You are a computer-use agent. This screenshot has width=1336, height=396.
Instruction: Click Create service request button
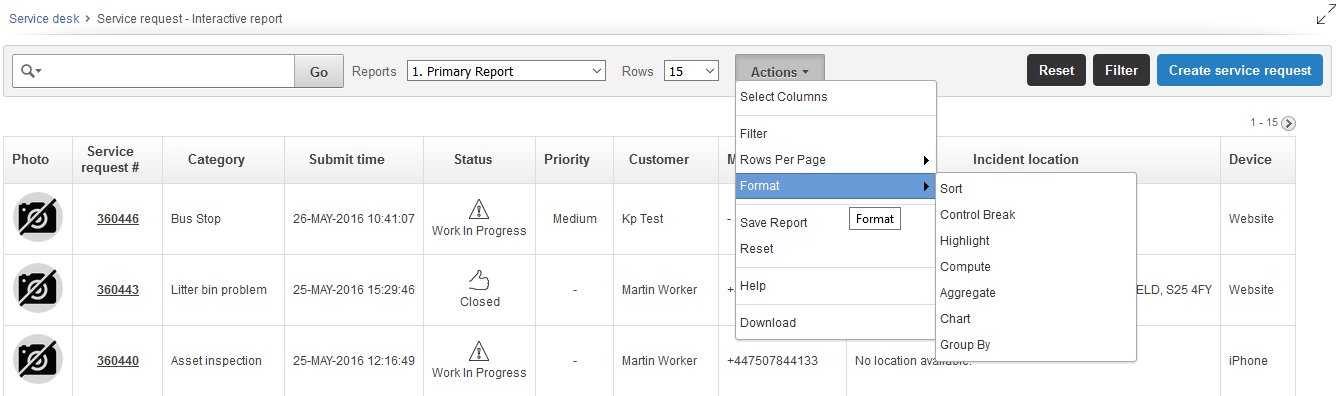tap(1240, 70)
